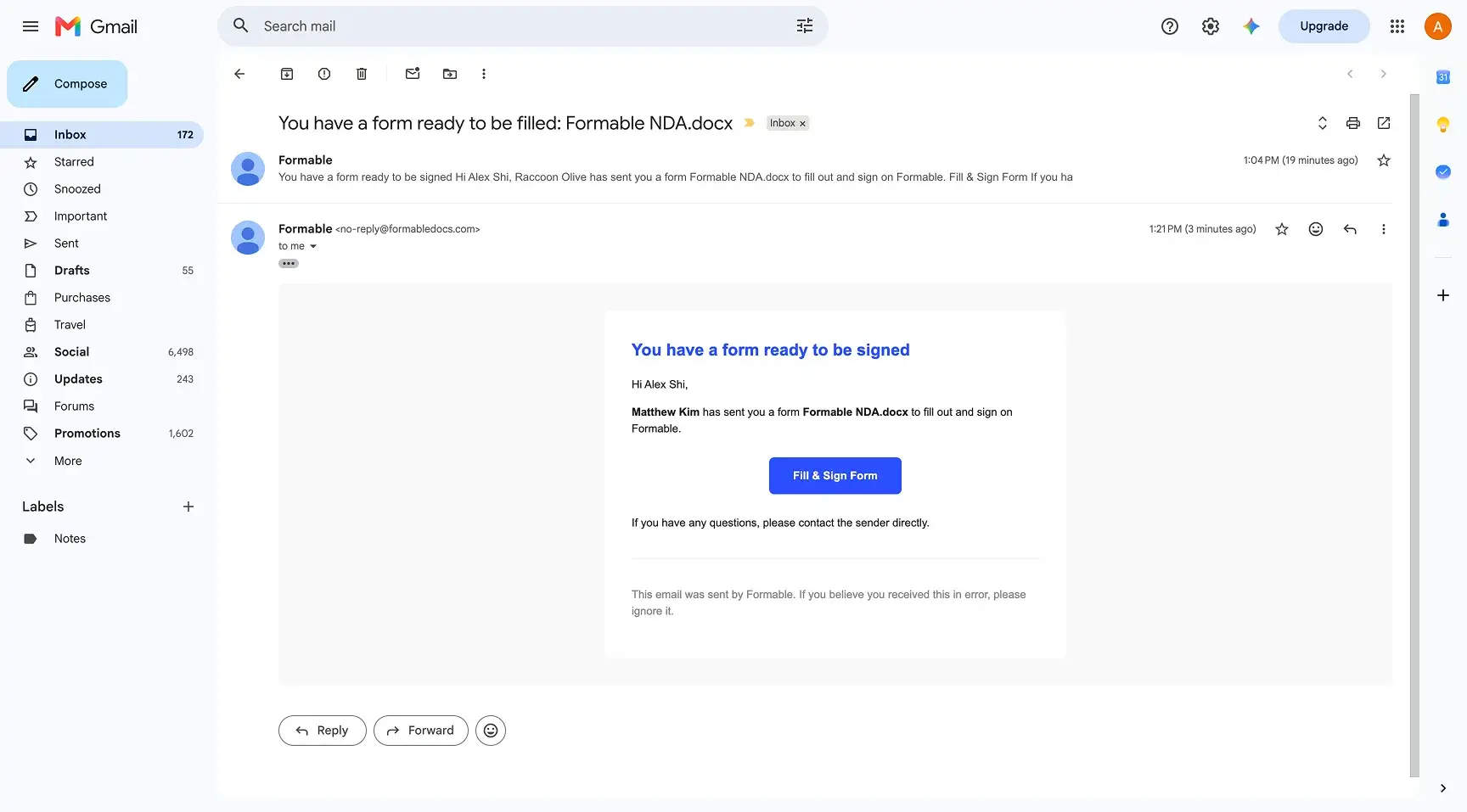Click the search magnifier icon
Image resolution: width=1467 pixels, height=812 pixels.
241,26
